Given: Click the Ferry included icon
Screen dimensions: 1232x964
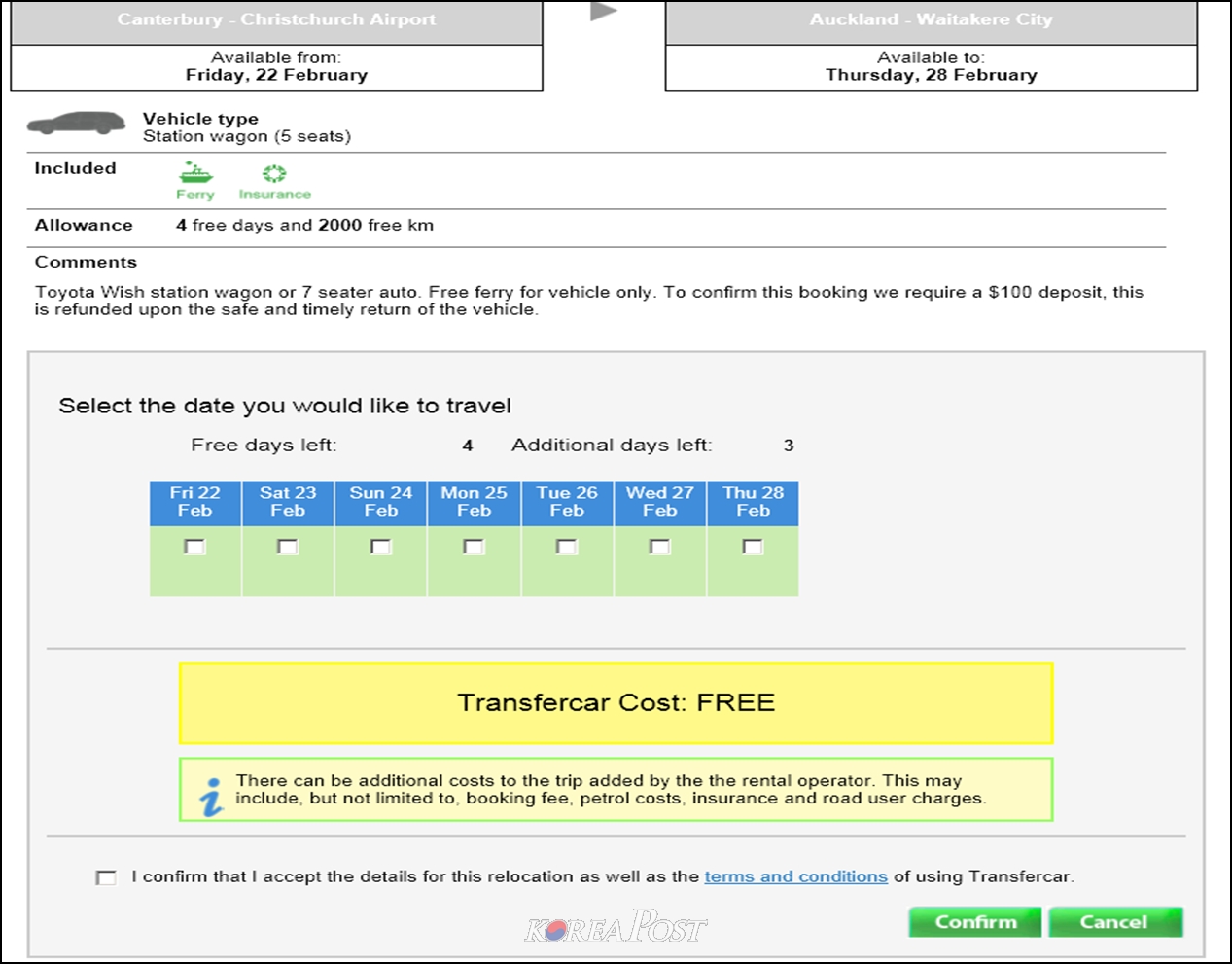Looking at the screenshot, I should click(195, 174).
